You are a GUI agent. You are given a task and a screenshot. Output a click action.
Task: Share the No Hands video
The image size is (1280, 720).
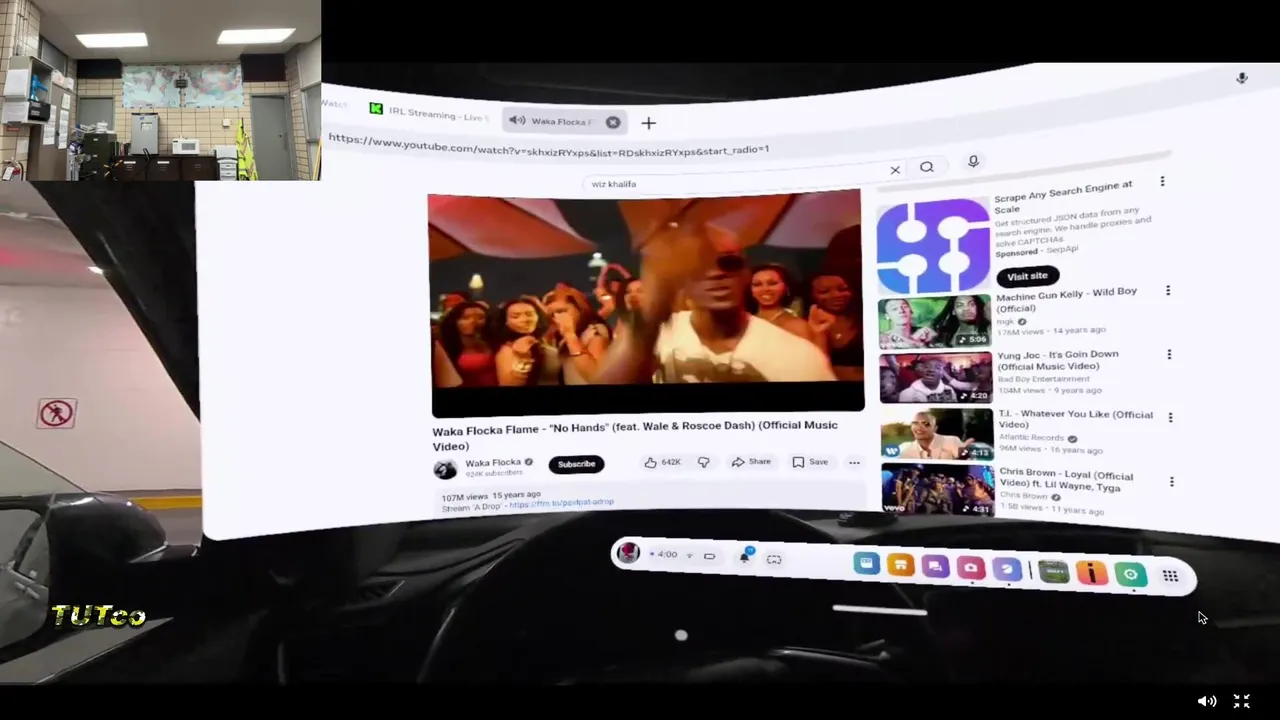click(750, 461)
